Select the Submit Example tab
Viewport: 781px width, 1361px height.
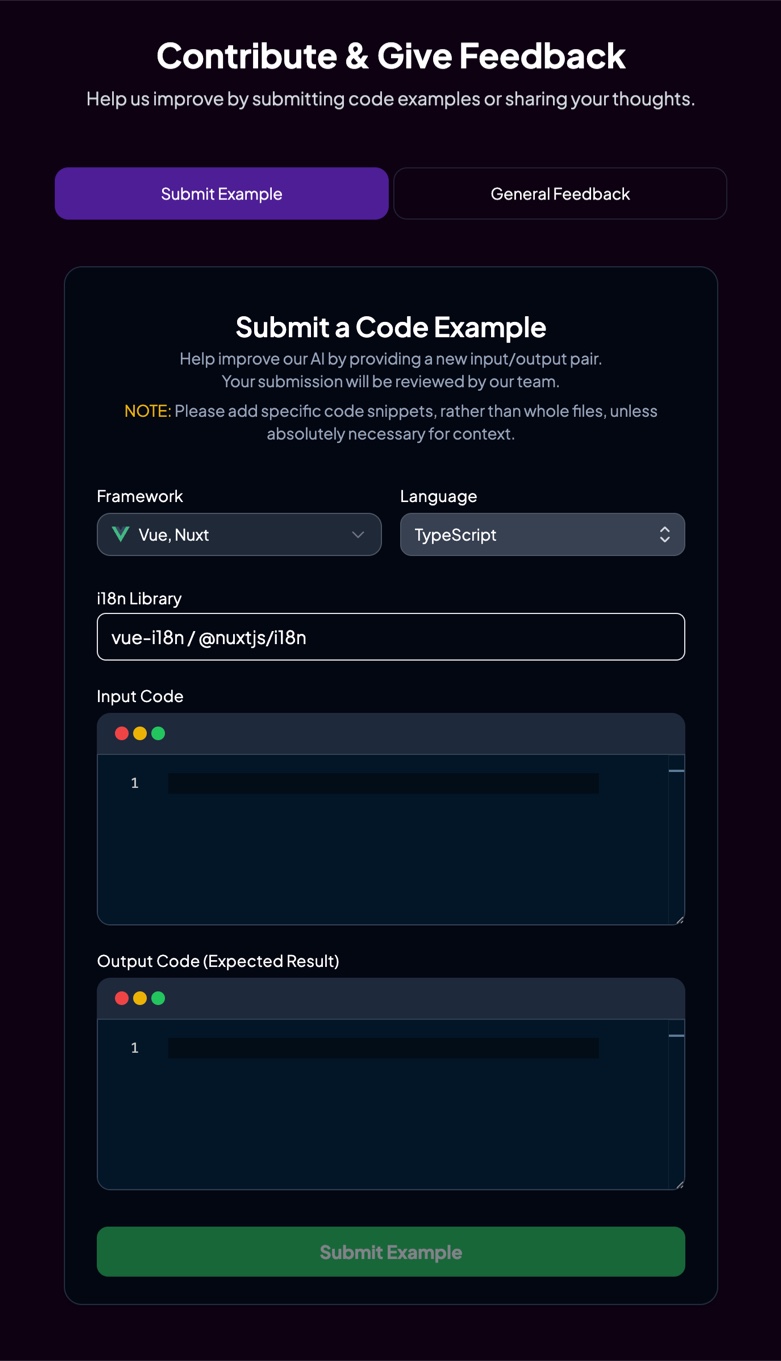pyautogui.click(x=221, y=193)
